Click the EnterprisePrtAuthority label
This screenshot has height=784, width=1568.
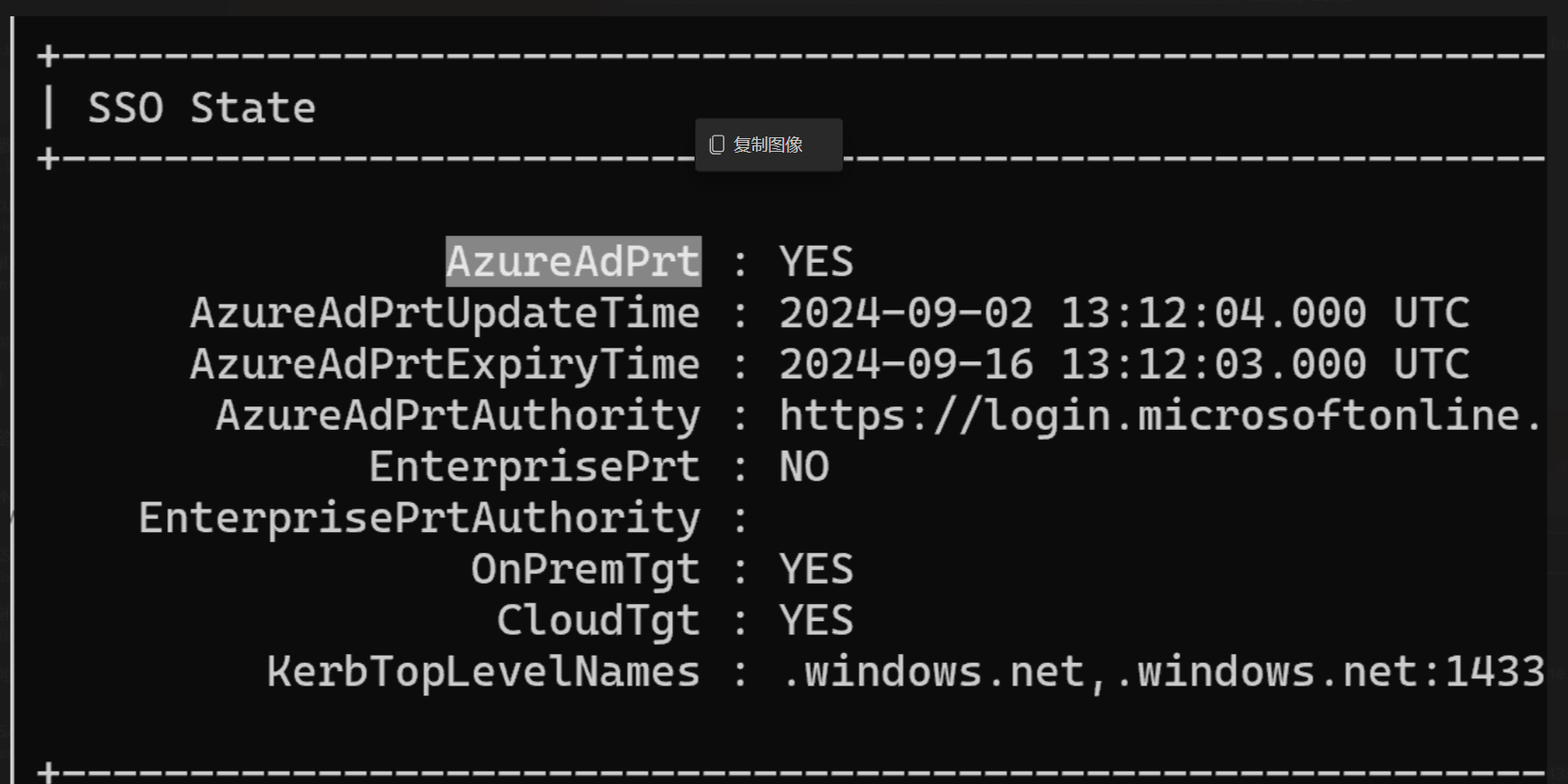click(x=420, y=518)
